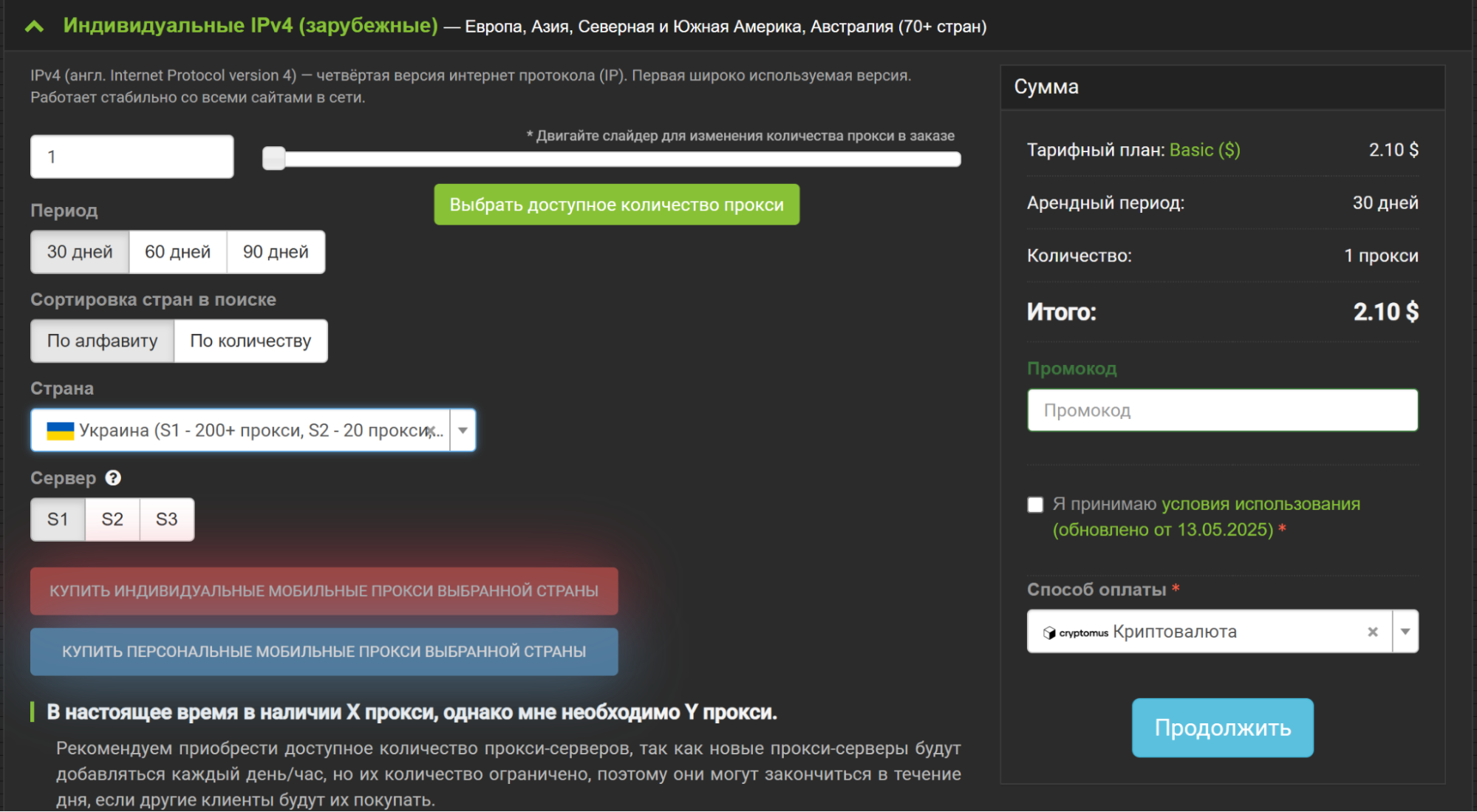Click the proxy quantity slider handle
The image size is (1477, 812).
(x=274, y=158)
